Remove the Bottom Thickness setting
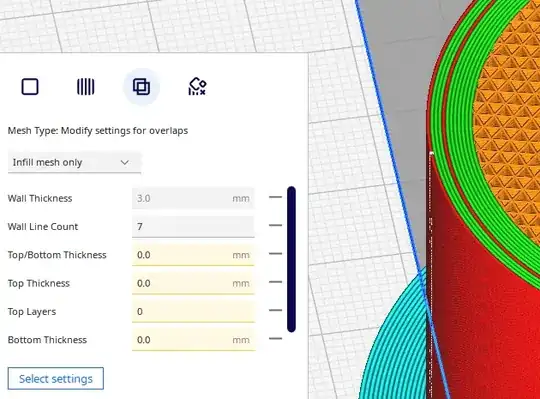The height and width of the screenshot is (399, 540). tap(275, 338)
